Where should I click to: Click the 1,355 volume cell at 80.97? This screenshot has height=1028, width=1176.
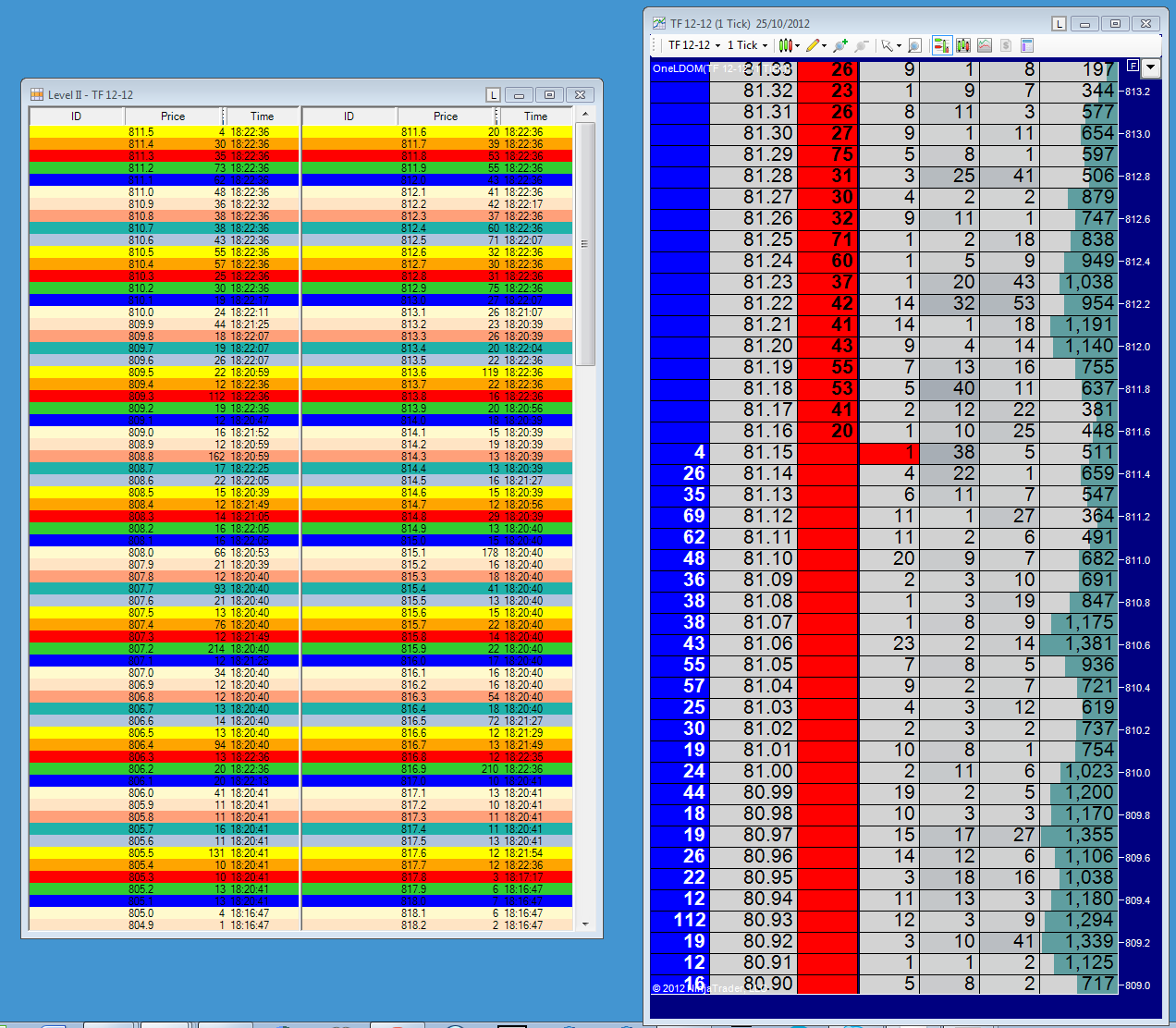click(x=1079, y=836)
